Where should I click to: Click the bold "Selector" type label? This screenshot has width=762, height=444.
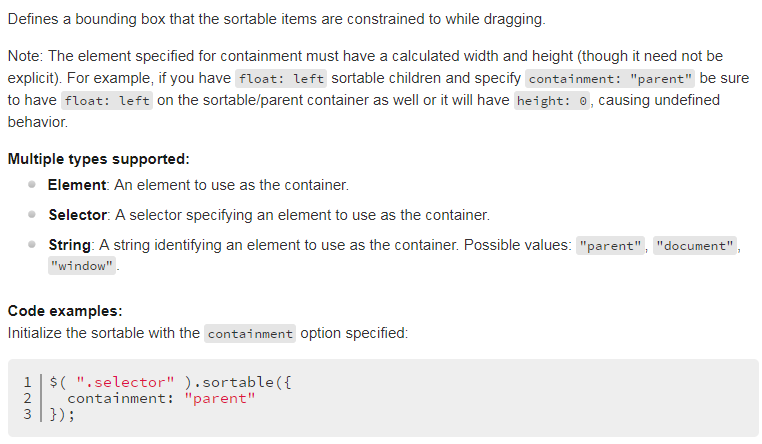tap(78, 215)
